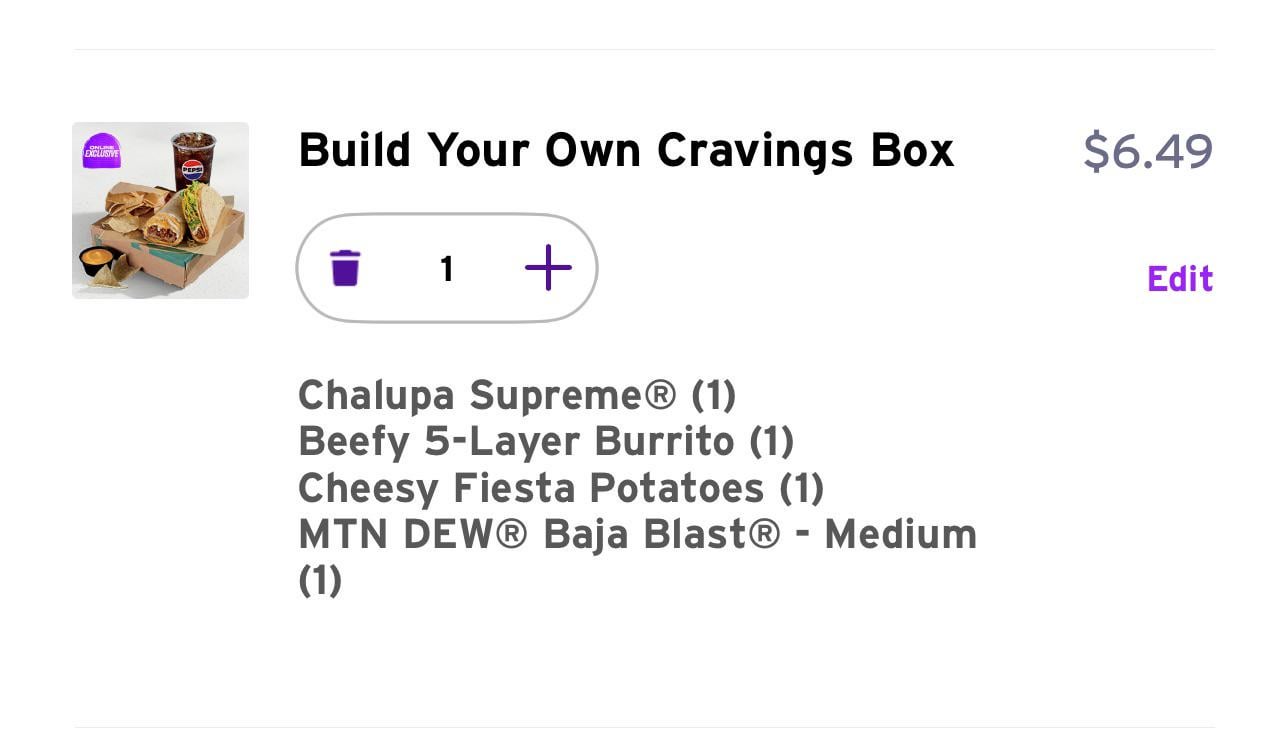The height and width of the screenshot is (755, 1267).
Task: Select the Cheesy Fiesta Potatoes line
Action: tap(561, 488)
